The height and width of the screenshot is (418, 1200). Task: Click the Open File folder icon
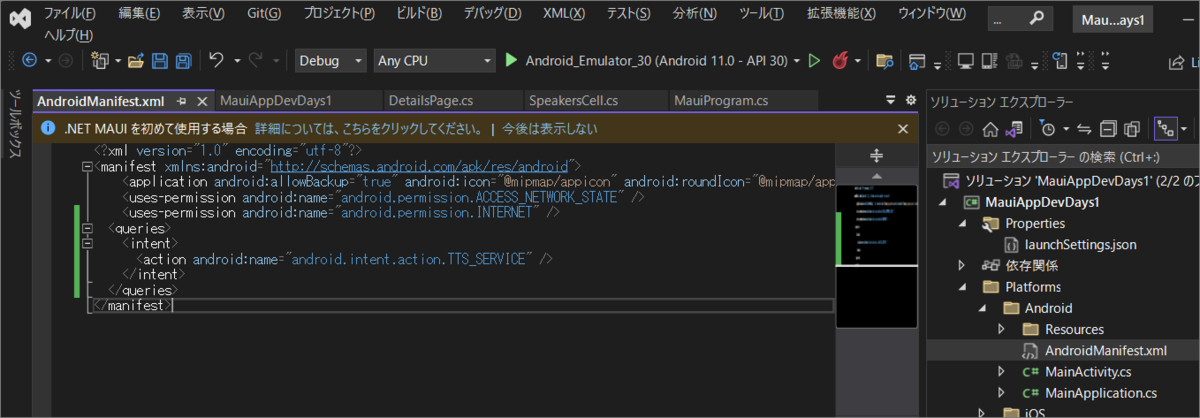(x=136, y=61)
